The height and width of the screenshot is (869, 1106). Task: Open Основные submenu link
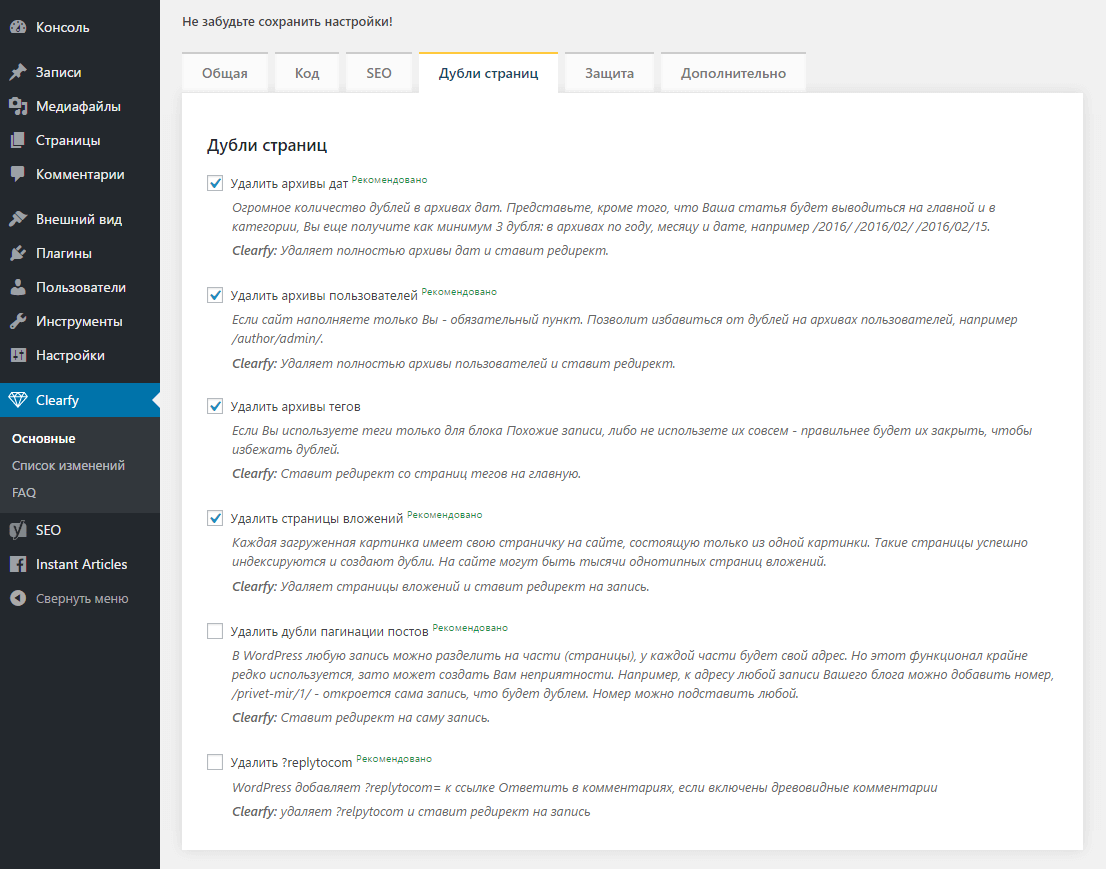[44, 438]
